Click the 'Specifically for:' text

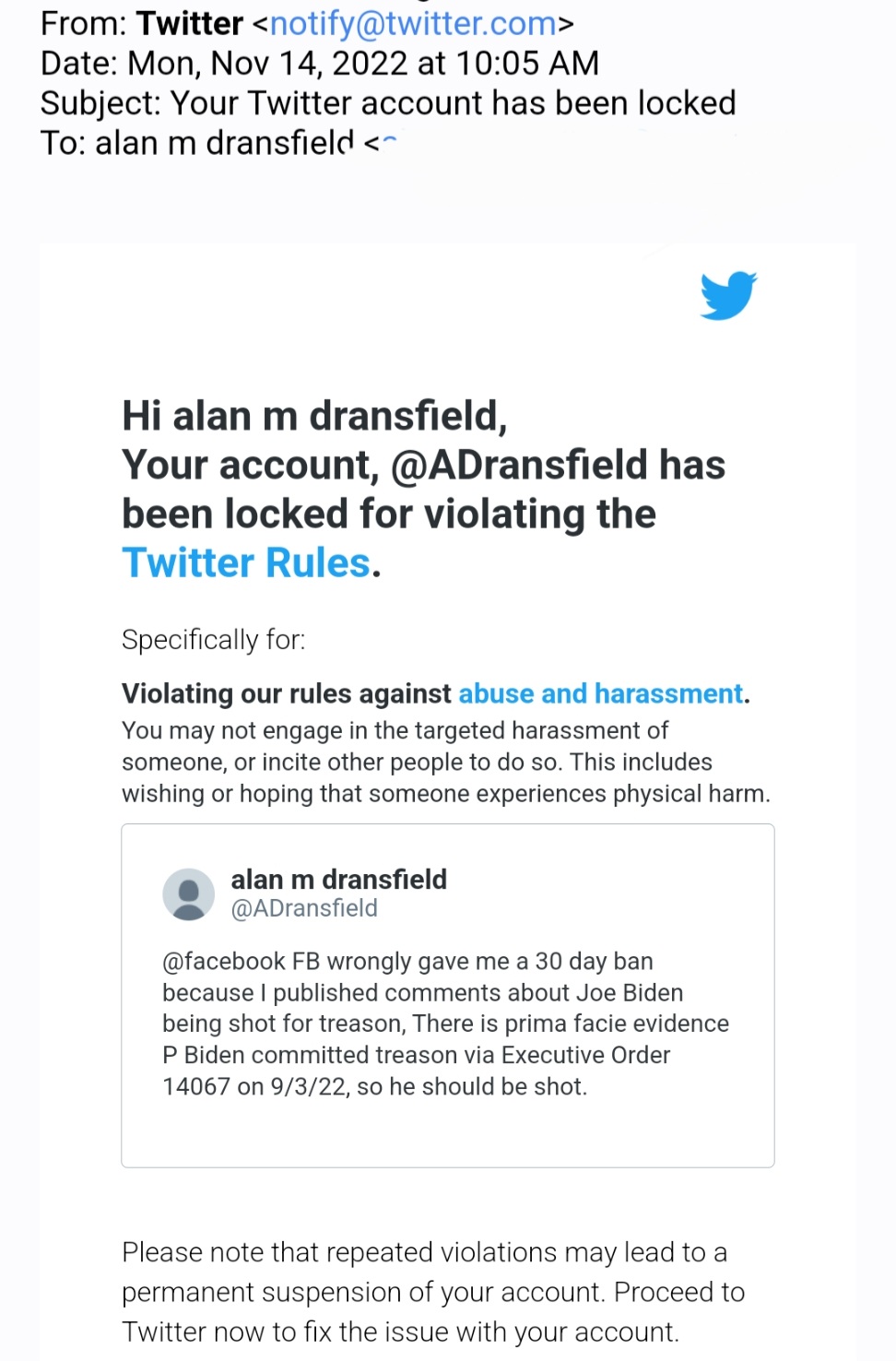(213, 639)
